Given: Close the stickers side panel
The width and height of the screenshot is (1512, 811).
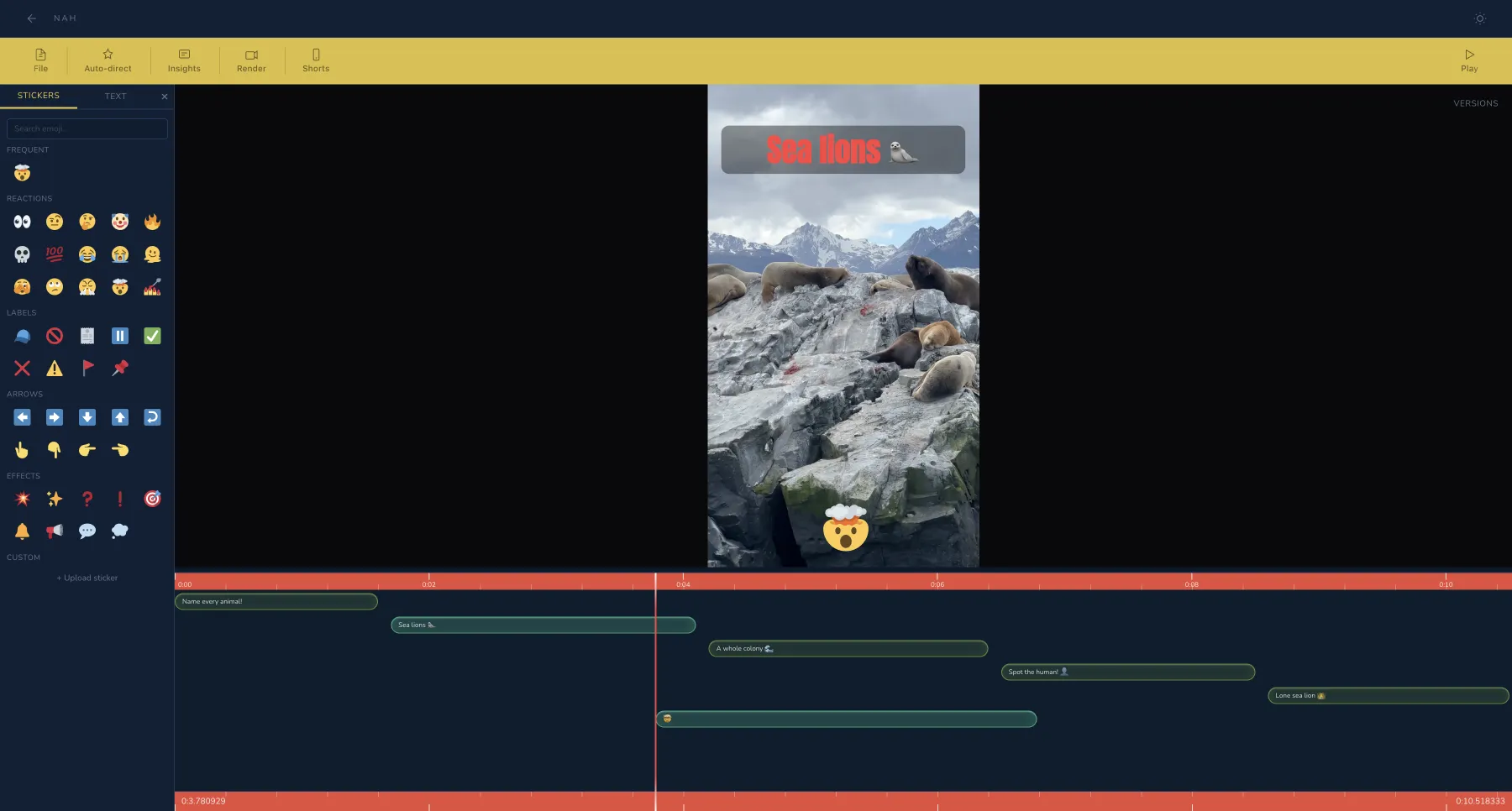Looking at the screenshot, I should click(x=165, y=97).
